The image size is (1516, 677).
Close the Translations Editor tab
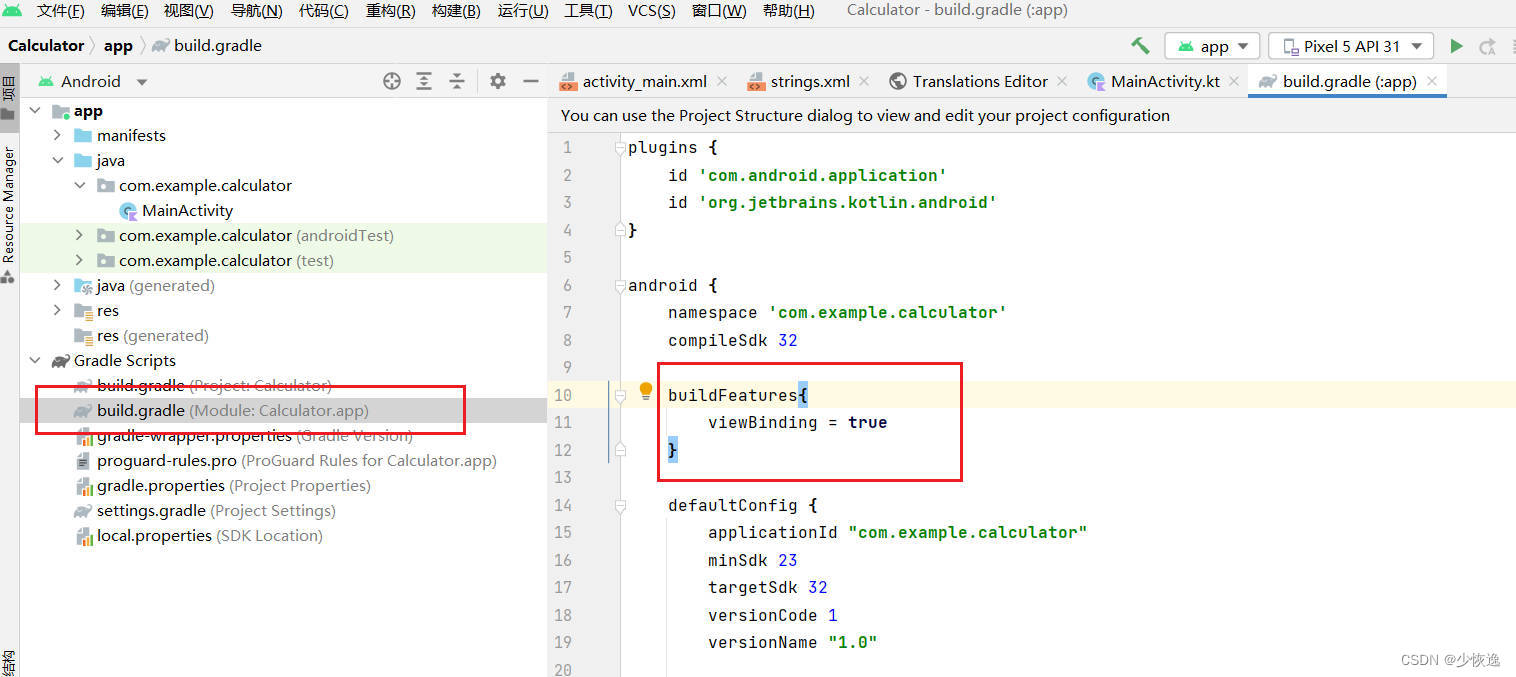pyautogui.click(x=1062, y=81)
